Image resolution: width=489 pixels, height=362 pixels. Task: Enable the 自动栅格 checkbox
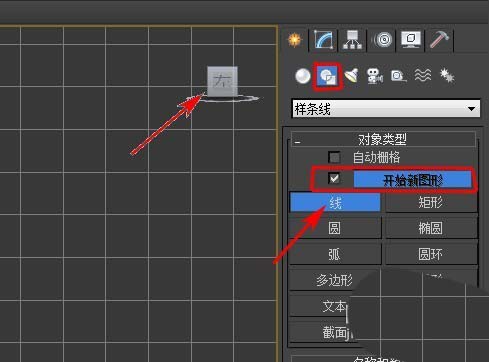pos(334,157)
